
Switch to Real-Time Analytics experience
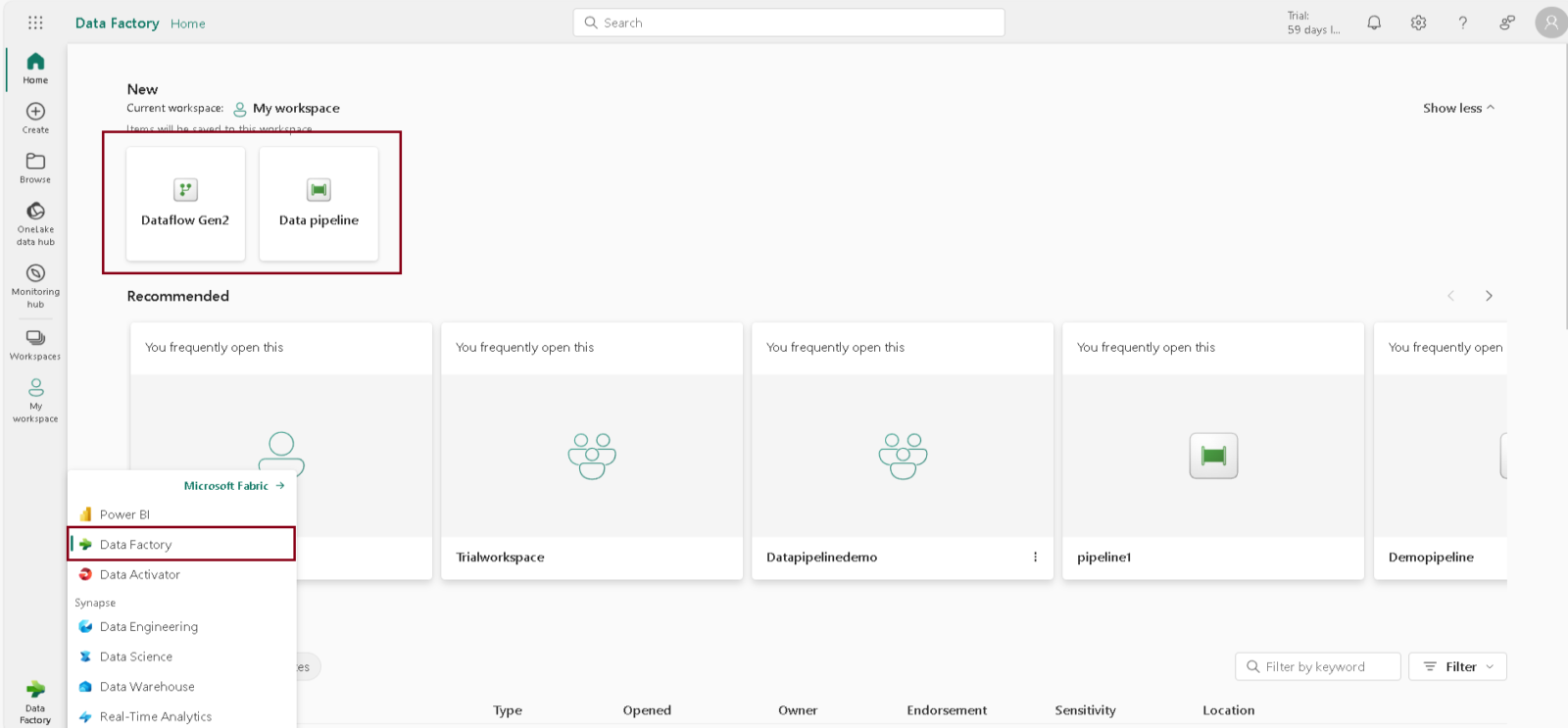click(x=181, y=717)
